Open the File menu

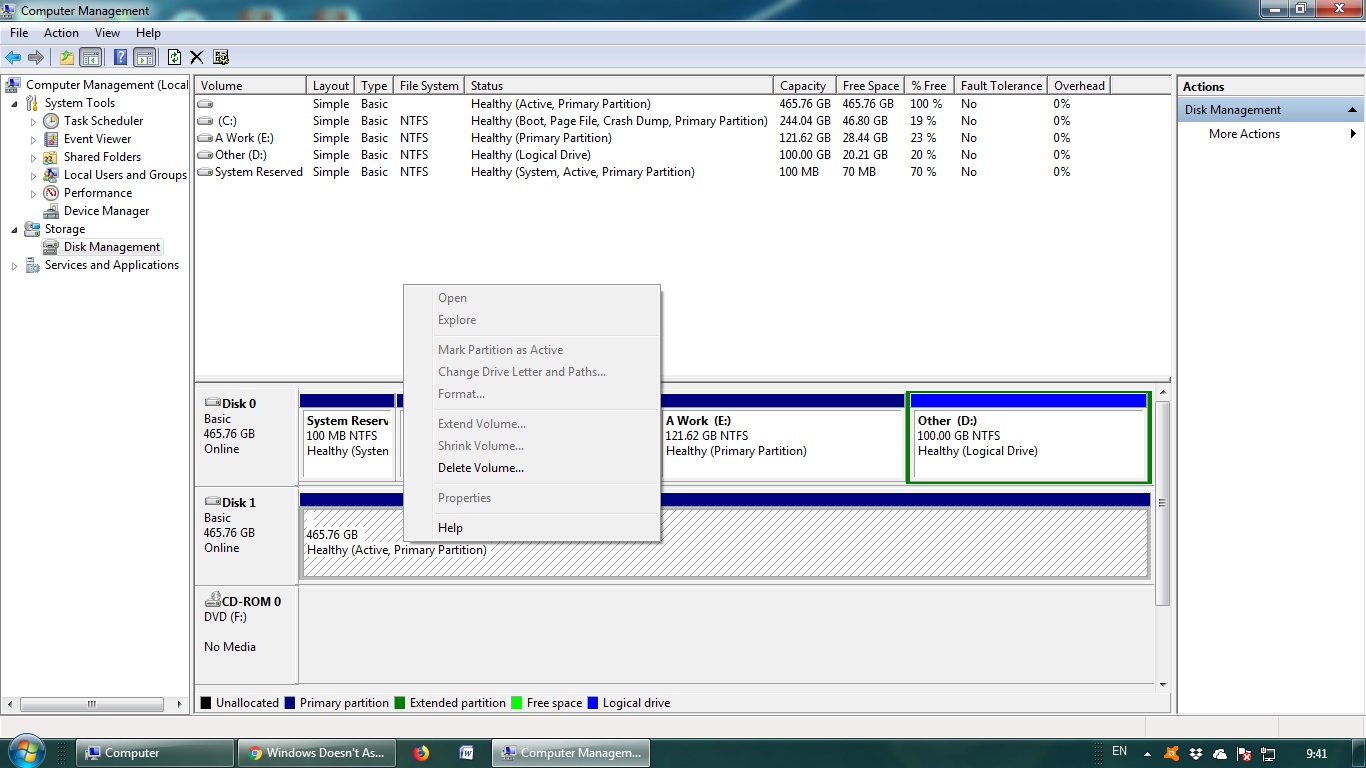coord(19,33)
